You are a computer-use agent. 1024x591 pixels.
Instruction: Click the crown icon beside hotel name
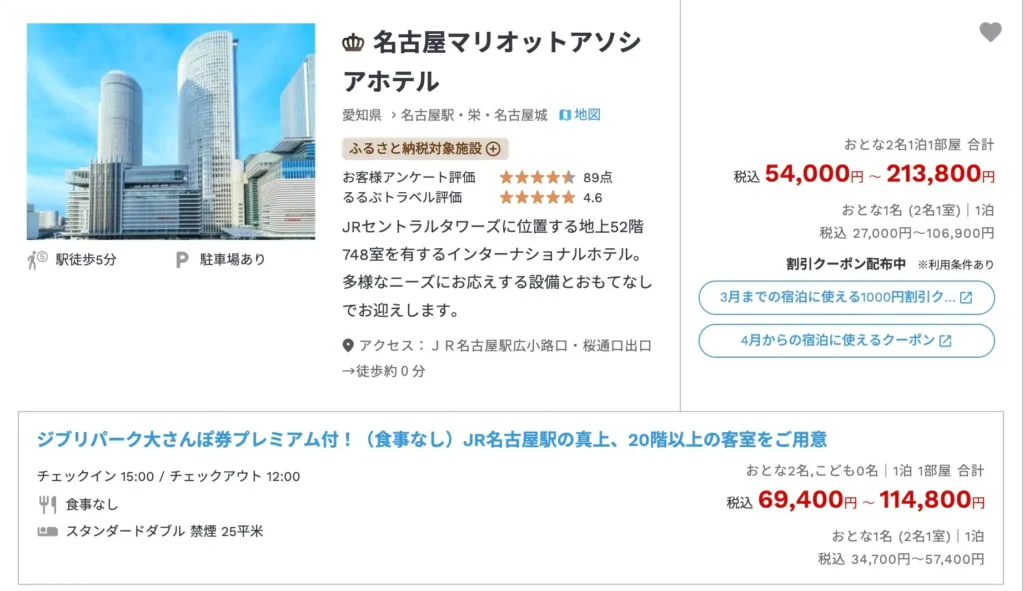[353, 43]
